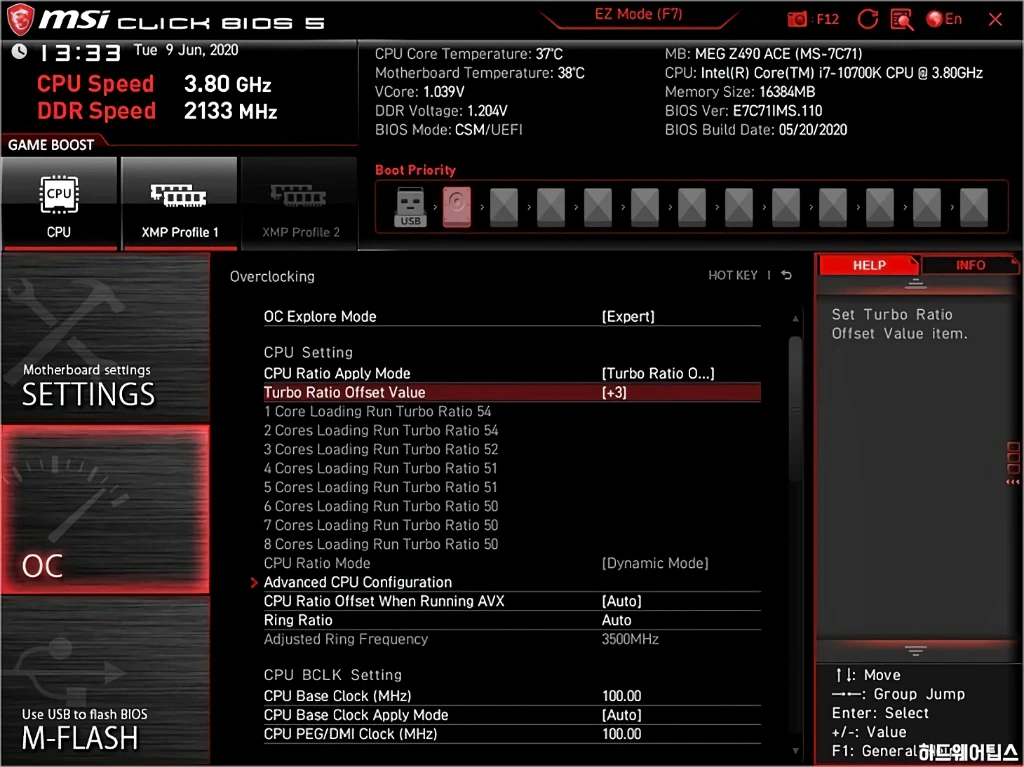Click the clock icon beside 13:33

click(x=19, y=51)
